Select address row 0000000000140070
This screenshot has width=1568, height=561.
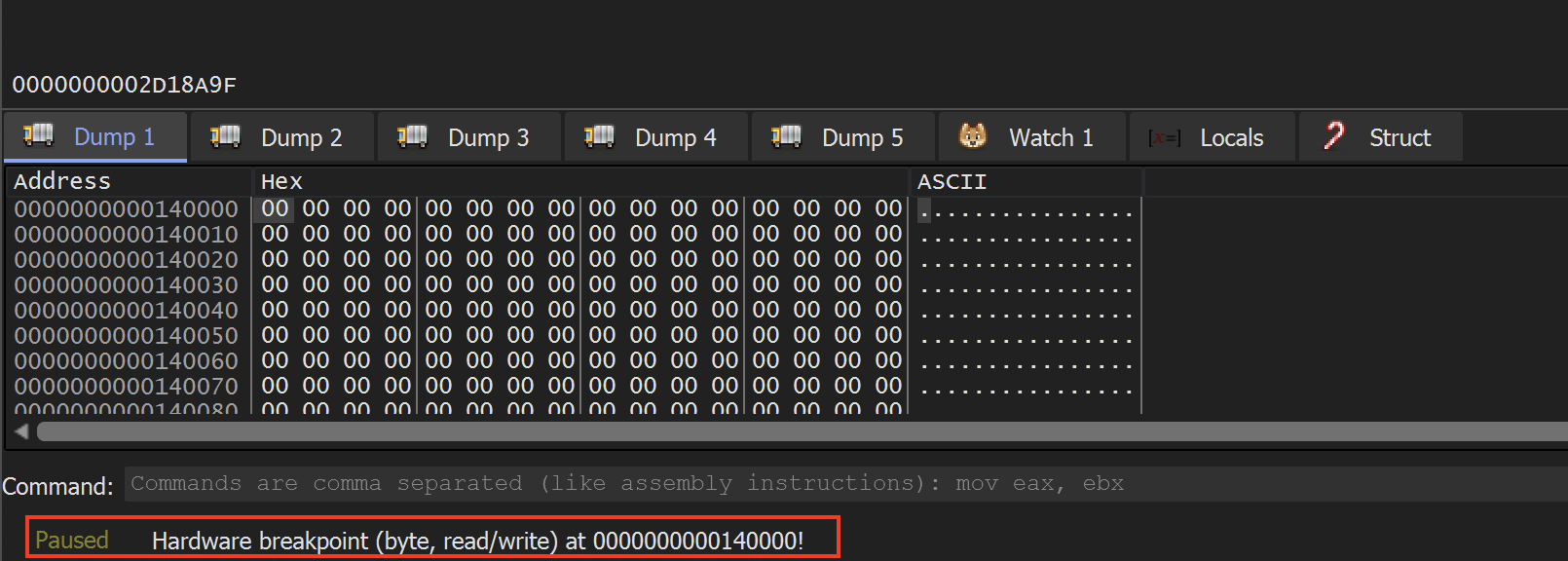127,386
